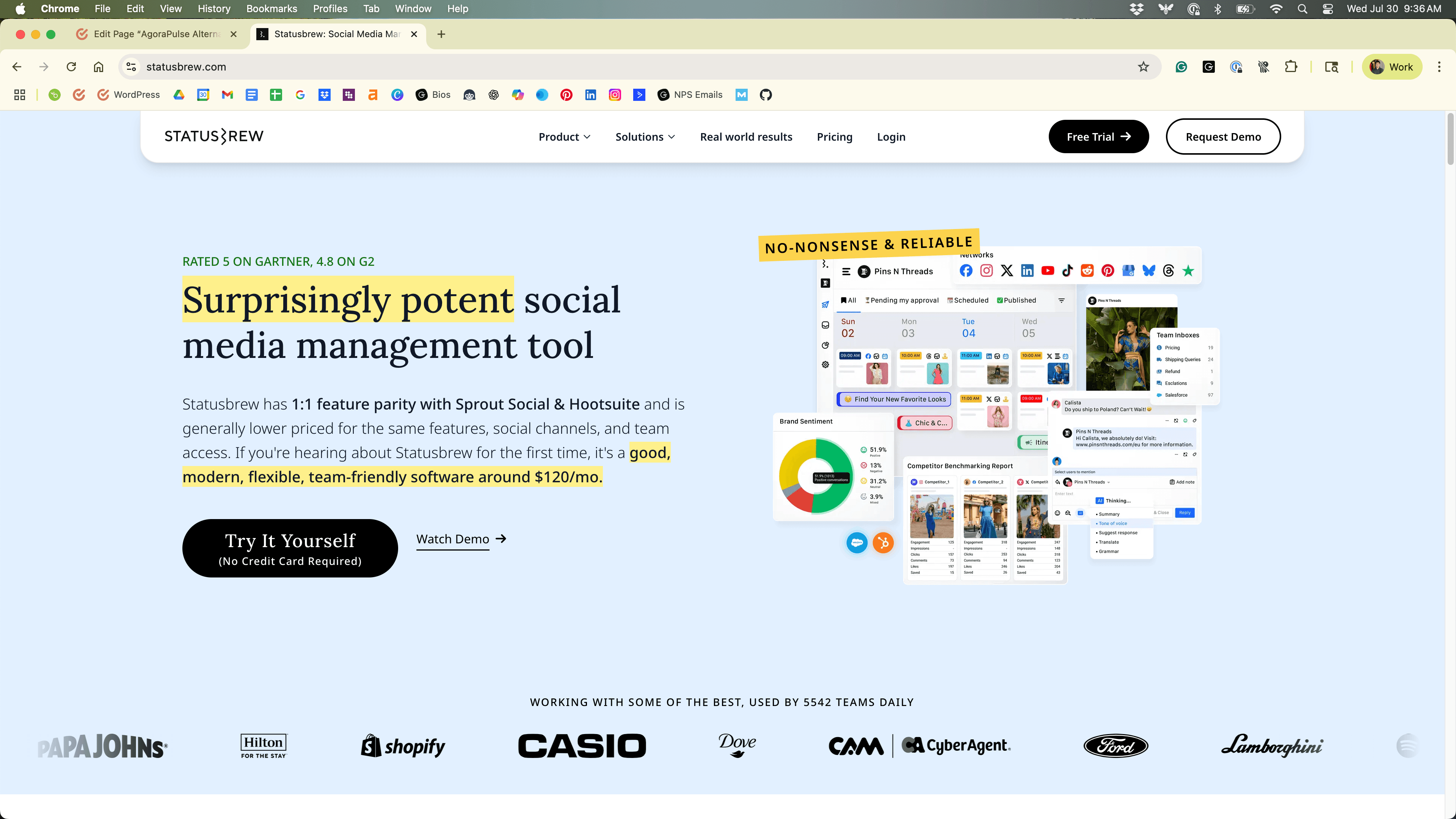1456x819 pixels.
Task: Click the Shopify logo
Action: point(403,746)
